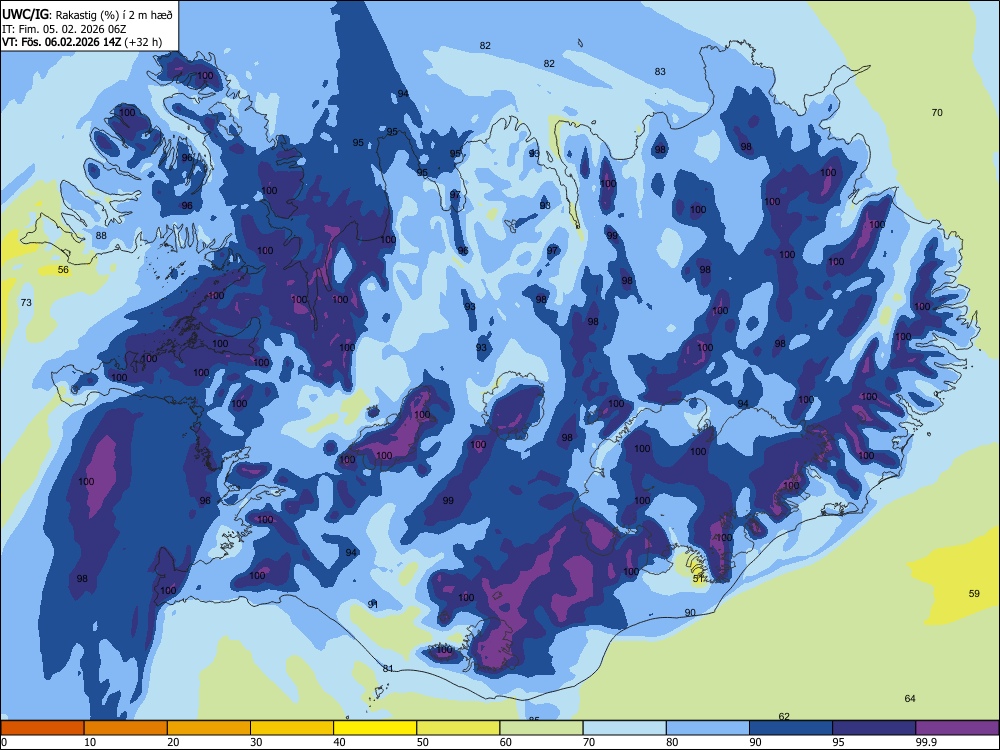Screen dimensions: 1000x750
Task: Click the '70' value on the map
Action: tap(937, 113)
